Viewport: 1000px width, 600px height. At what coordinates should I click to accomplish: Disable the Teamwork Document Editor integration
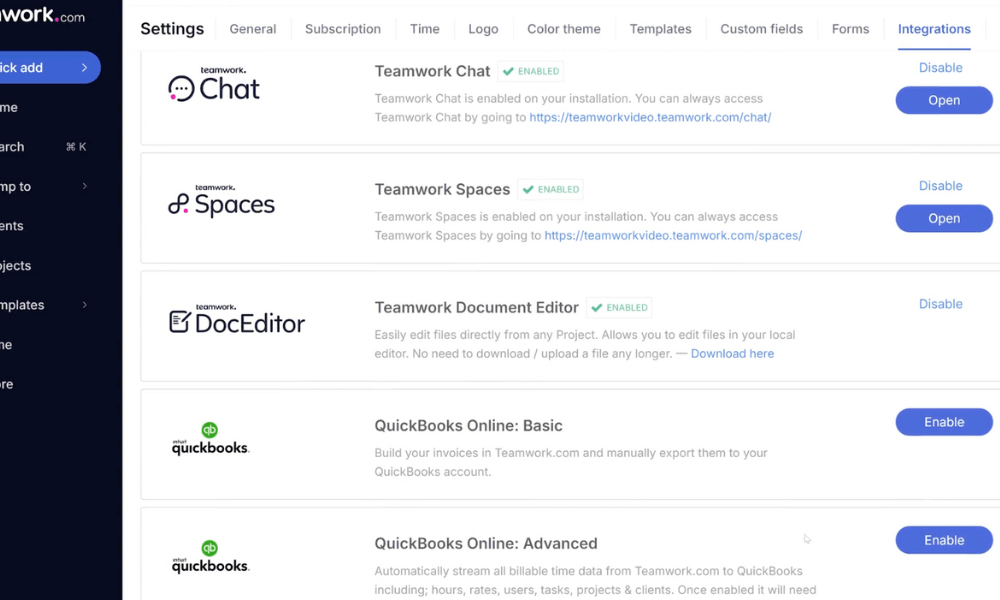click(940, 304)
